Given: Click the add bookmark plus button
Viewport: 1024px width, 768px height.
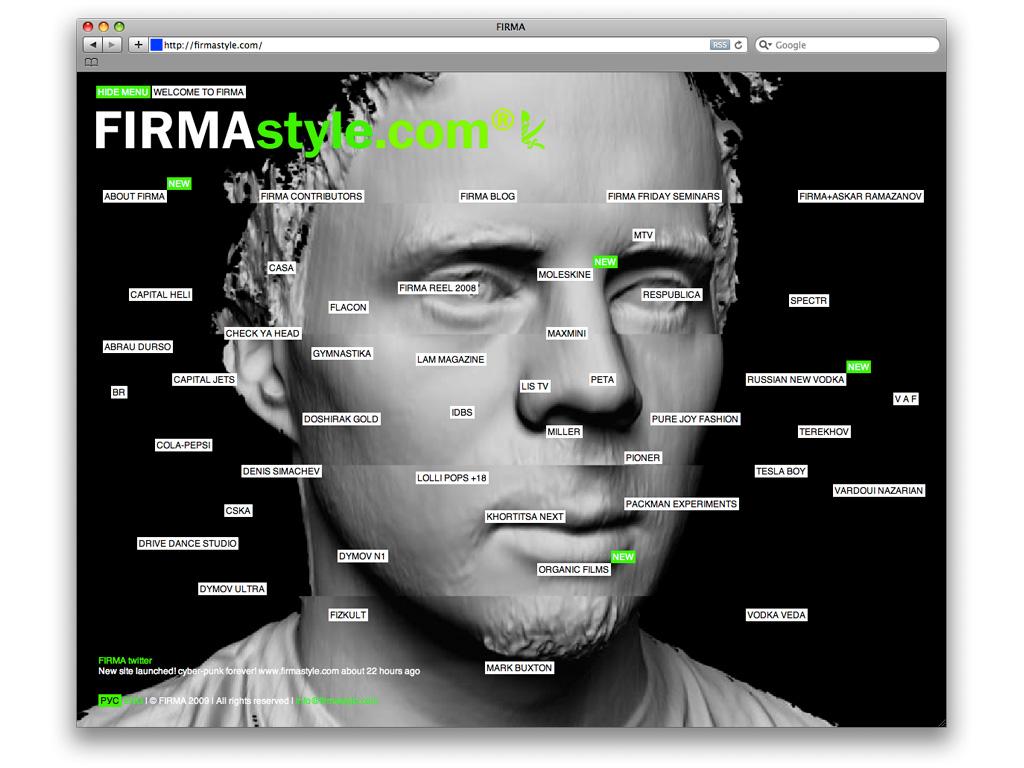Looking at the screenshot, I should [x=138, y=44].
